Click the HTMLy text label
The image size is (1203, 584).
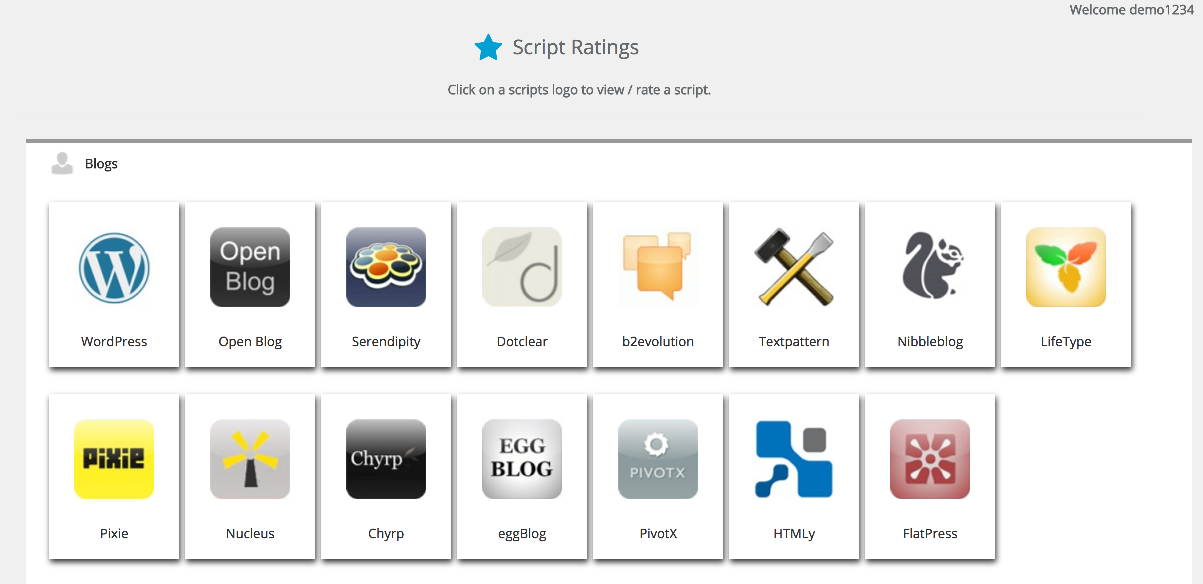click(x=794, y=533)
